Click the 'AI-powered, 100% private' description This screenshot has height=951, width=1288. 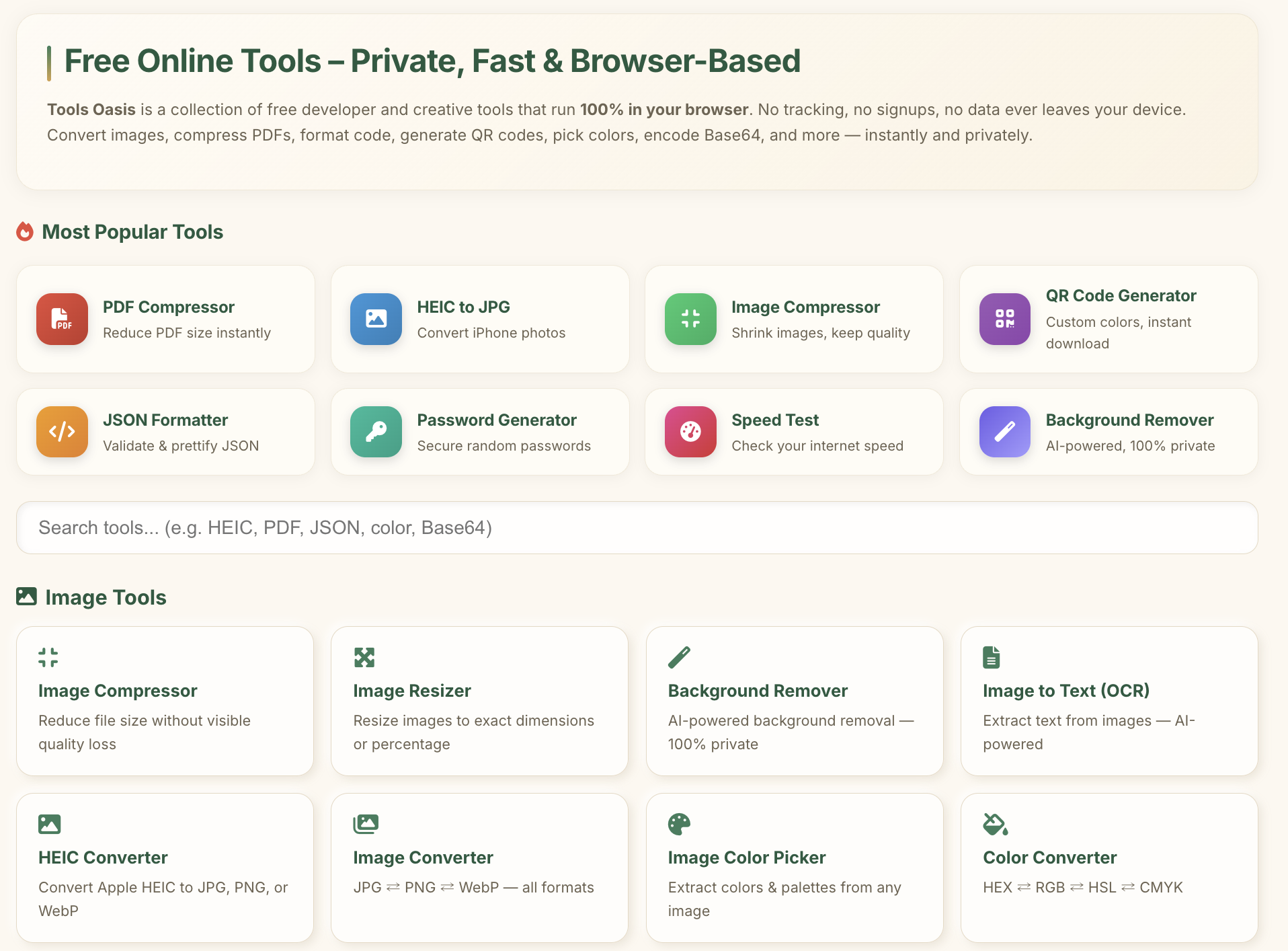pos(1130,446)
